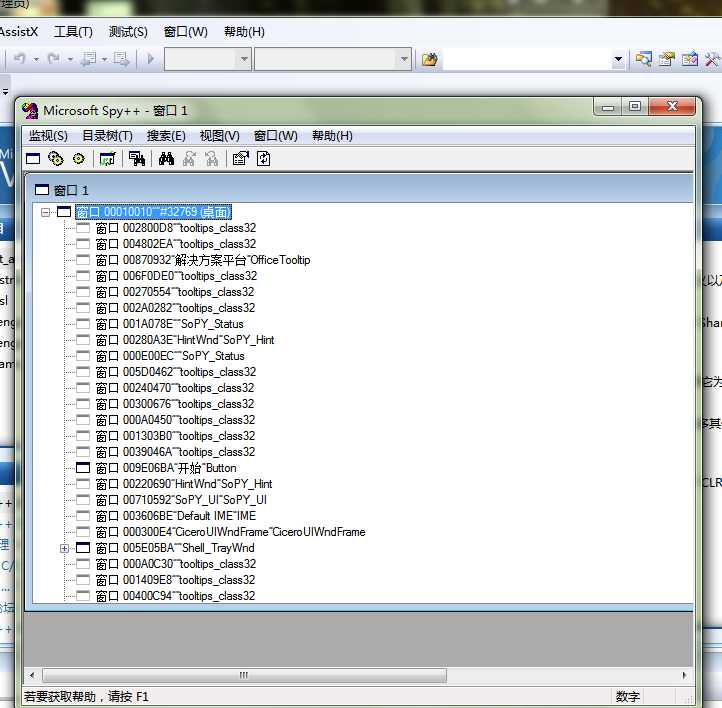Click the Object Browser icon in the Visual Studio toolbar

pos(689,59)
